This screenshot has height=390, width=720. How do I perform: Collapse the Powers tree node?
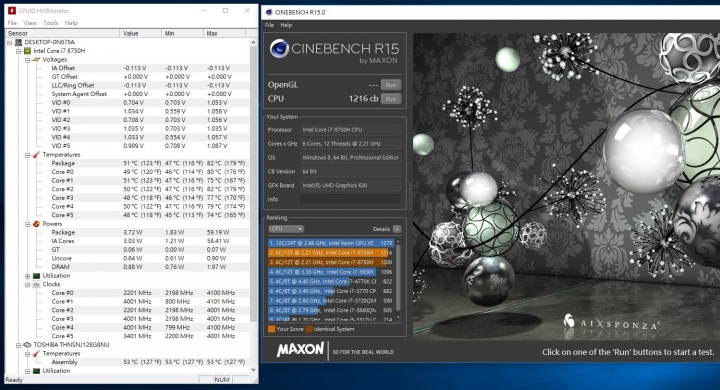pyautogui.click(x=28, y=224)
